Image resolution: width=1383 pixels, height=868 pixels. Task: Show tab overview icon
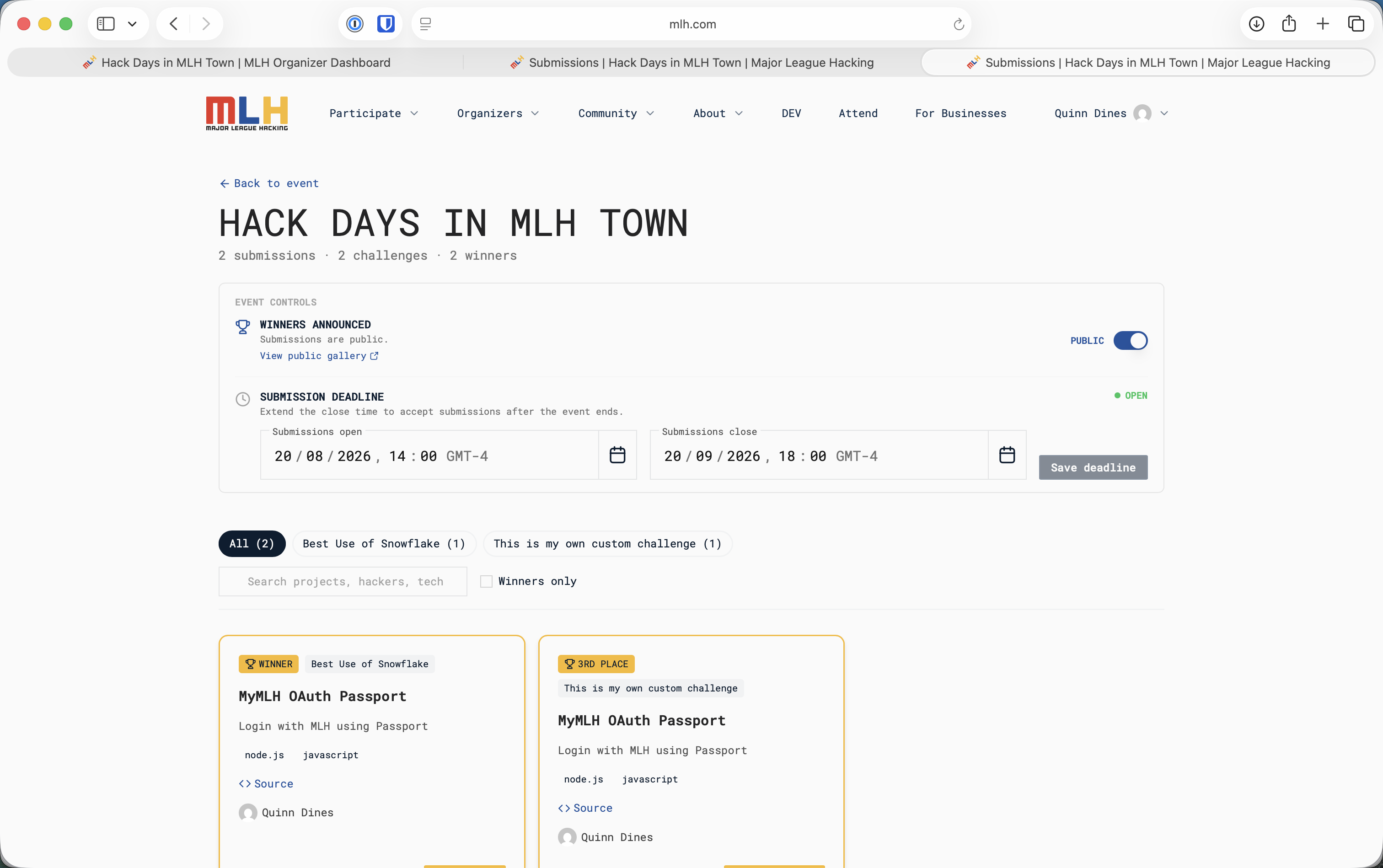1356,23
